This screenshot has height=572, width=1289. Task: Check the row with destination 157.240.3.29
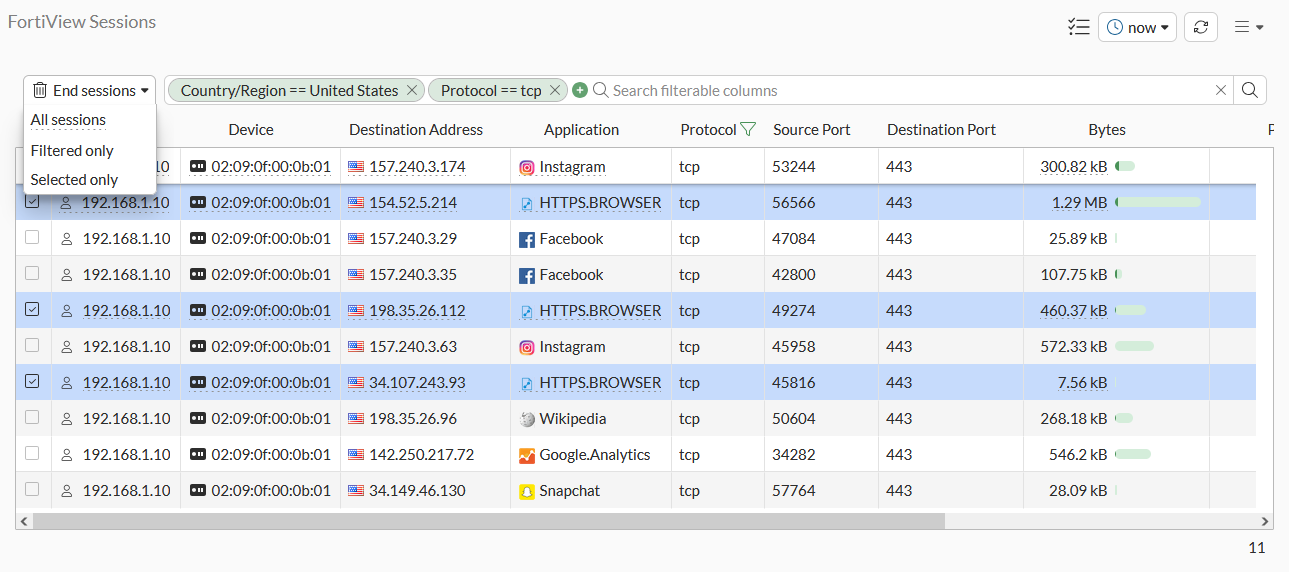[x=32, y=238]
